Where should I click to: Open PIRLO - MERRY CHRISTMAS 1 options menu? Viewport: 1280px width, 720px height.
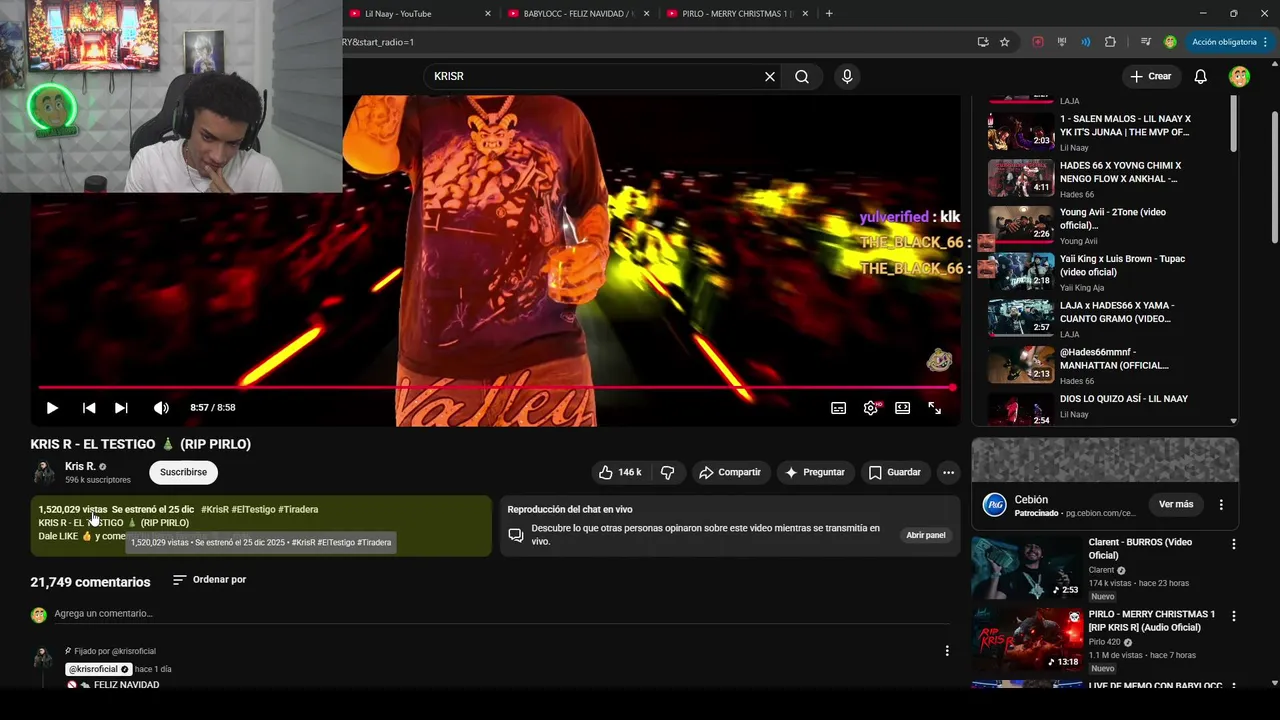coord(1233,616)
